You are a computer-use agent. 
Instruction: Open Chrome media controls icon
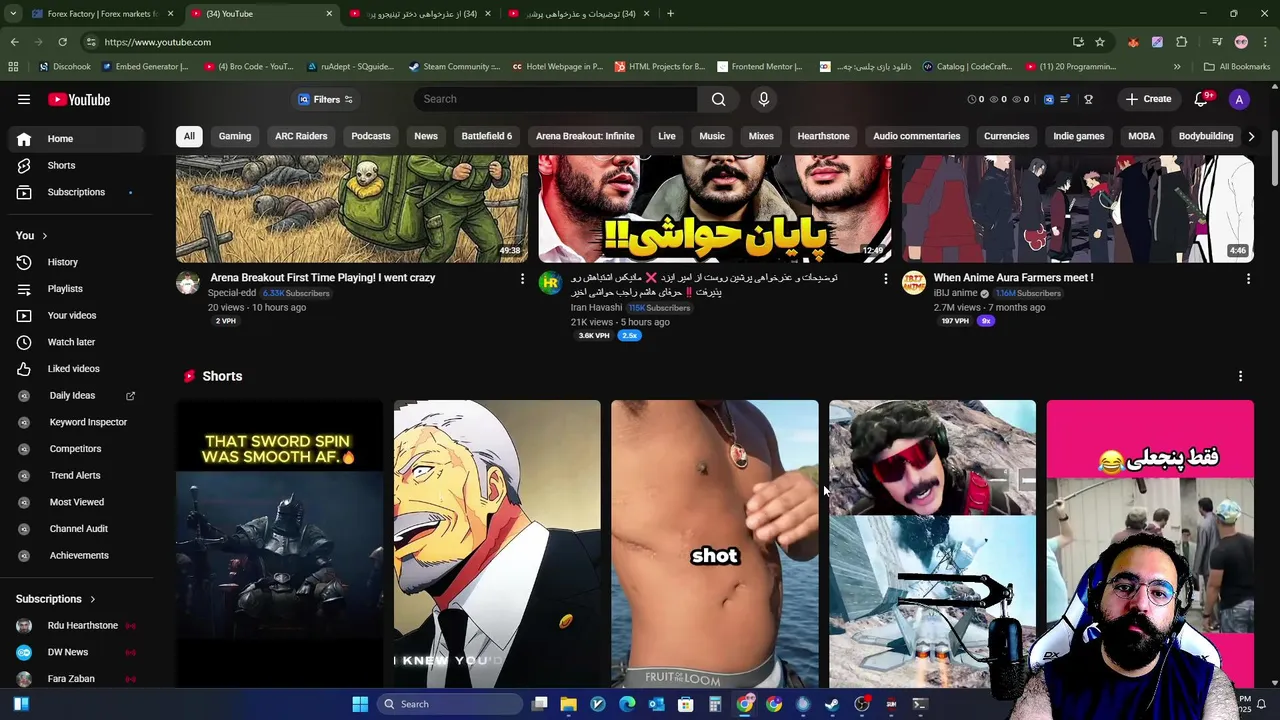point(1217,42)
